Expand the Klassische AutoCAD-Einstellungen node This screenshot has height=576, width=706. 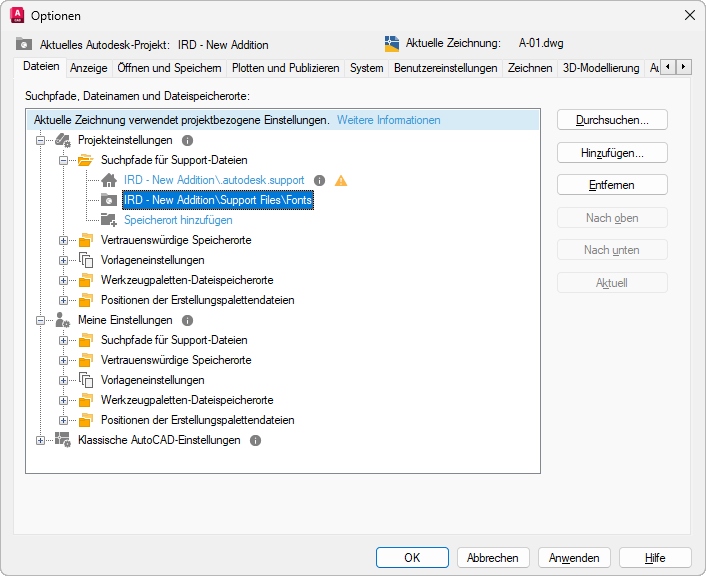pos(41,440)
